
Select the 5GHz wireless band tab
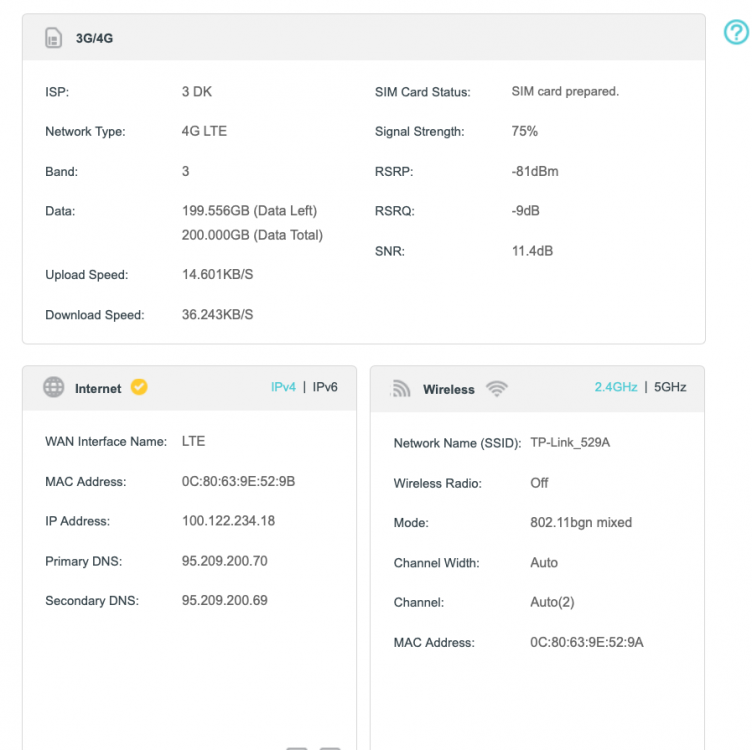pyautogui.click(x=670, y=387)
